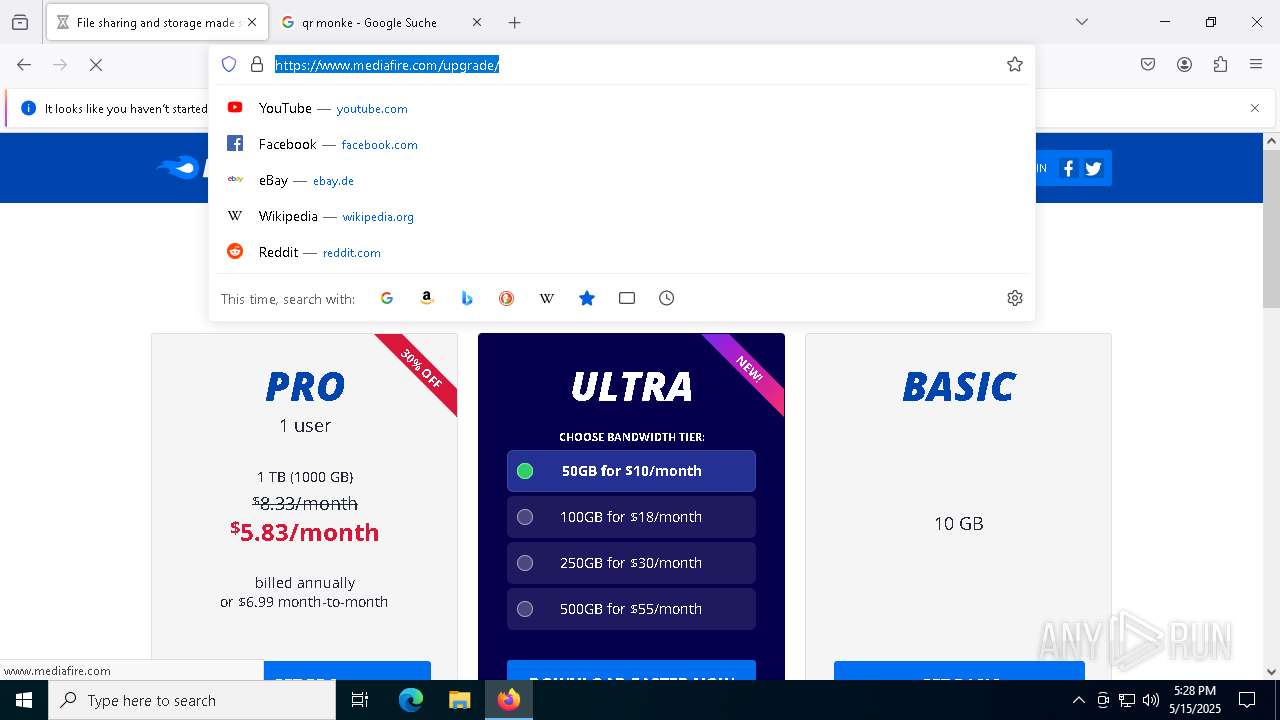Open Task View on taskbar
Viewport: 1280px width, 720px height.
[x=360, y=700]
